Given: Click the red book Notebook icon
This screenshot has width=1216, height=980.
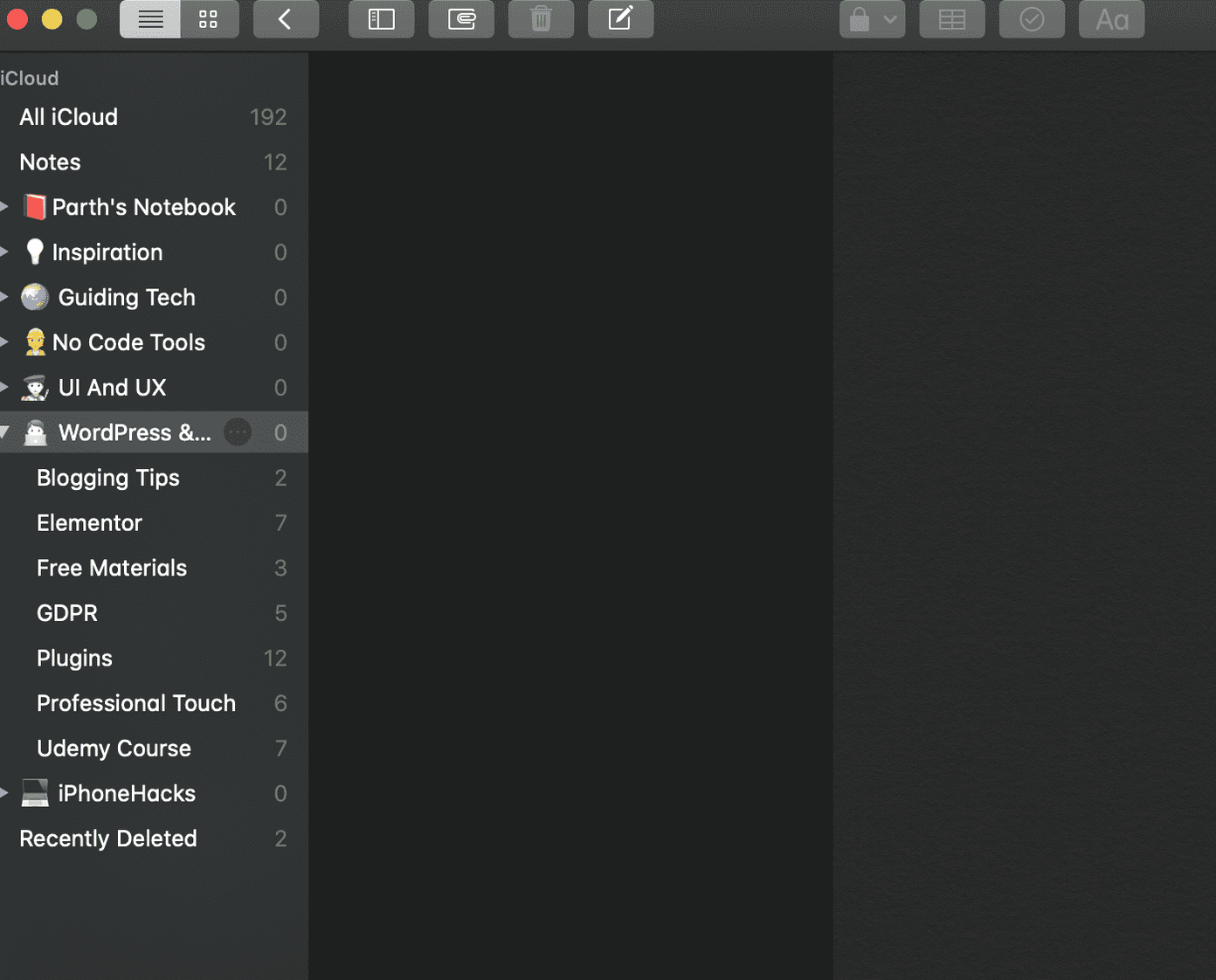Looking at the screenshot, I should coord(35,207).
